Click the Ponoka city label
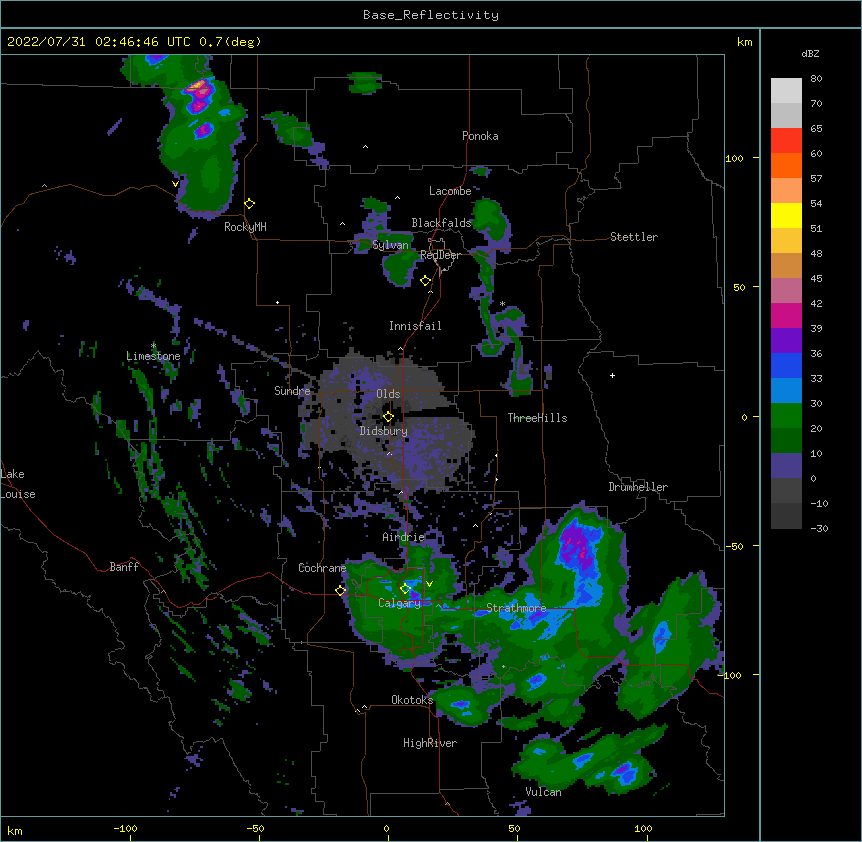The width and height of the screenshot is (862, 842). click(480, 136)
